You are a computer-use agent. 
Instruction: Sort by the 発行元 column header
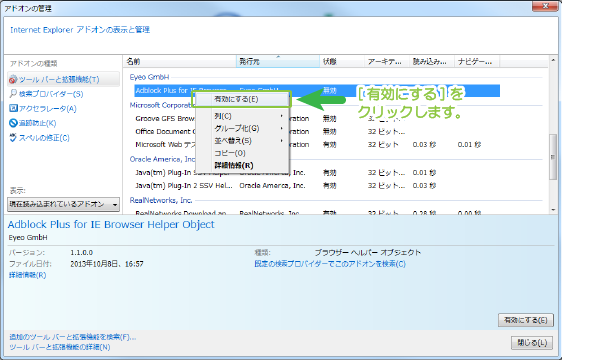[x=278, y=62]
